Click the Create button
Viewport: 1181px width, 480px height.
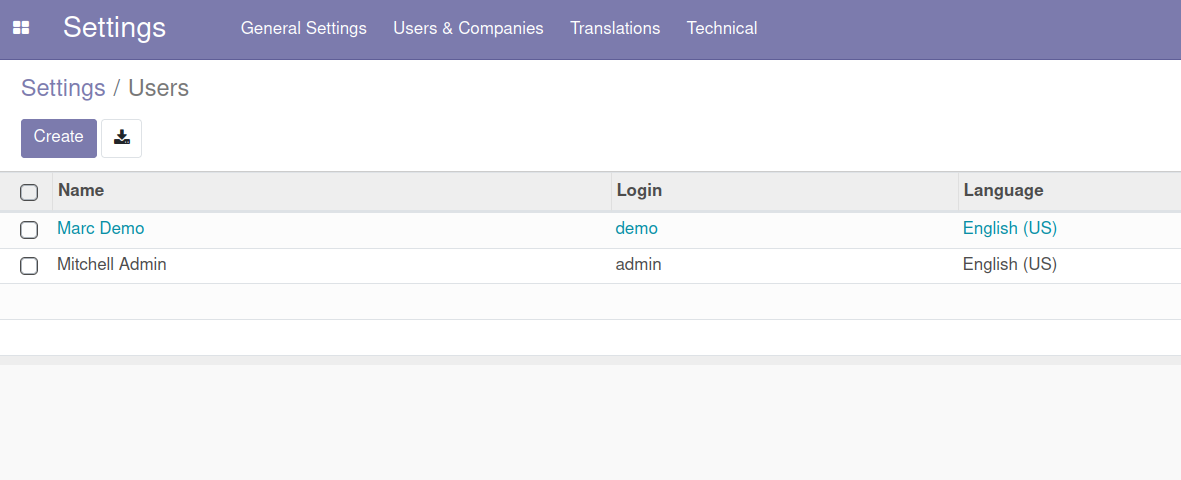[x=59, y=138]
